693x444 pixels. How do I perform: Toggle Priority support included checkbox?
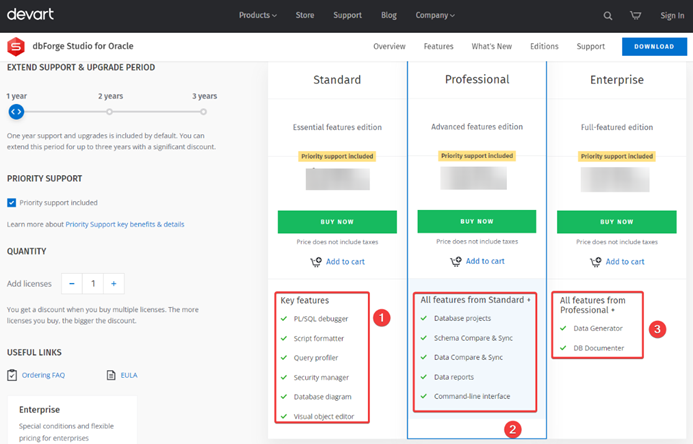[12, 202]
